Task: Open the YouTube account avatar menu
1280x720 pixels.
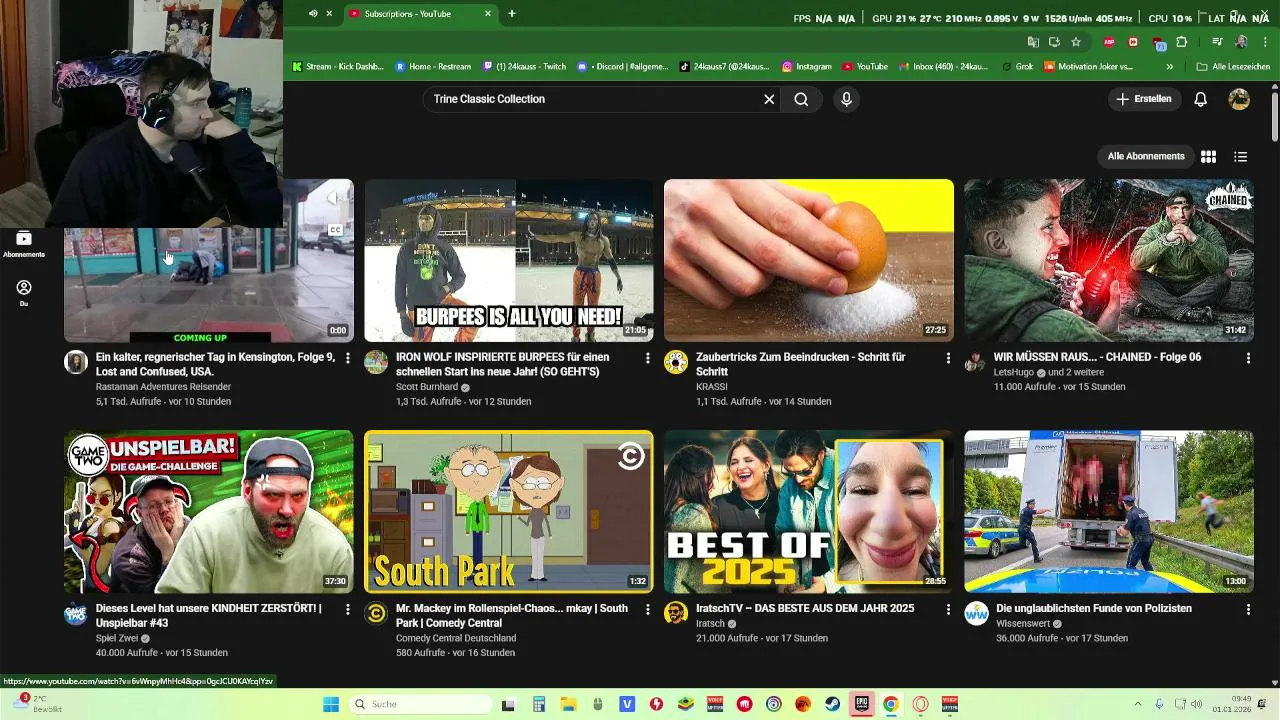Action: click(x=1239, y=99)
